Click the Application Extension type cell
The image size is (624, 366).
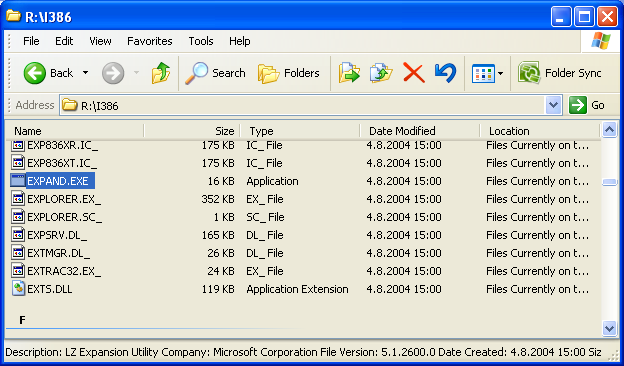pyautogui.click(x=297, y=289)
